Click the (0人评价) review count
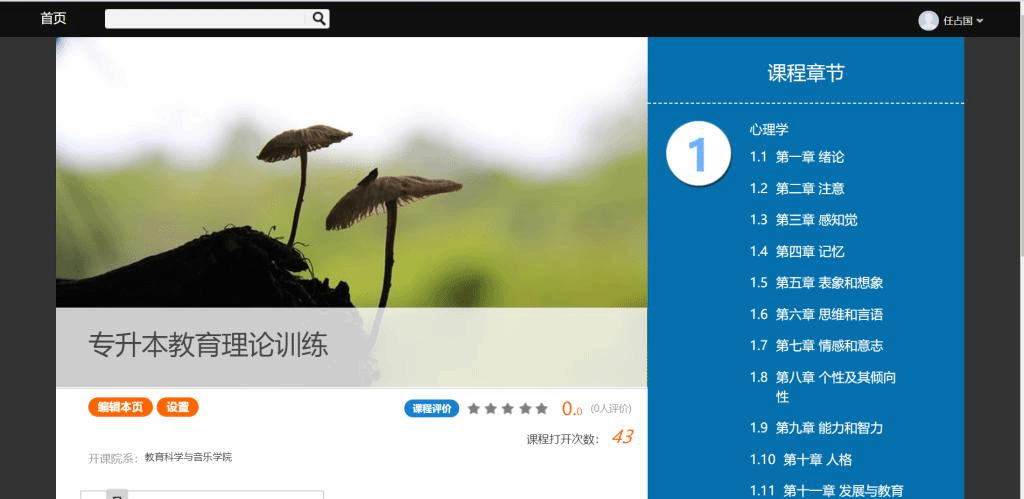The width and height of the screenshot is (1024, 499). tap(611, 409)
